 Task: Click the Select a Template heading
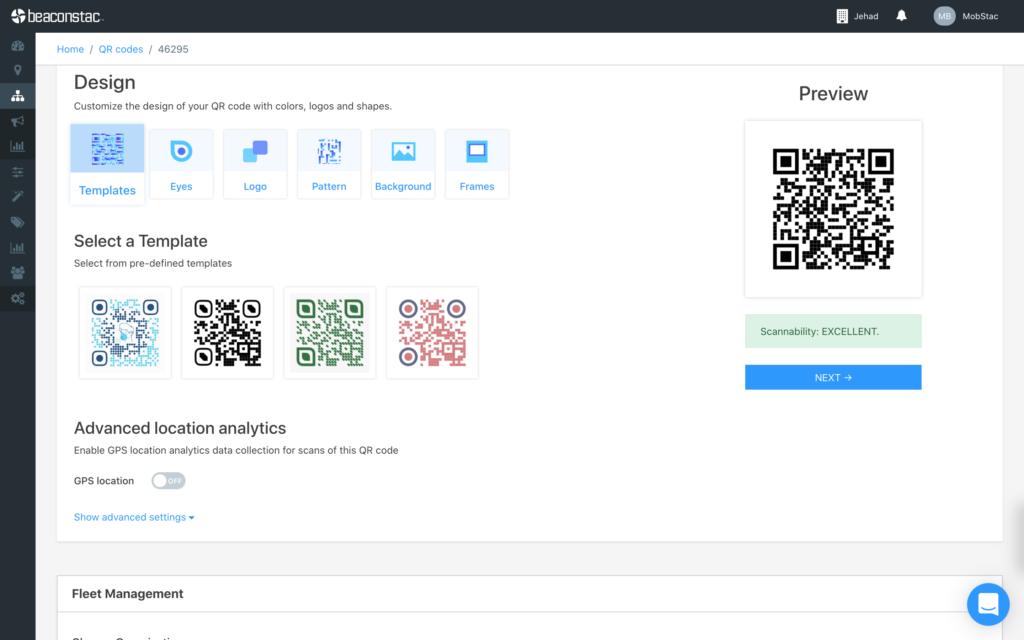pos(140,241)
